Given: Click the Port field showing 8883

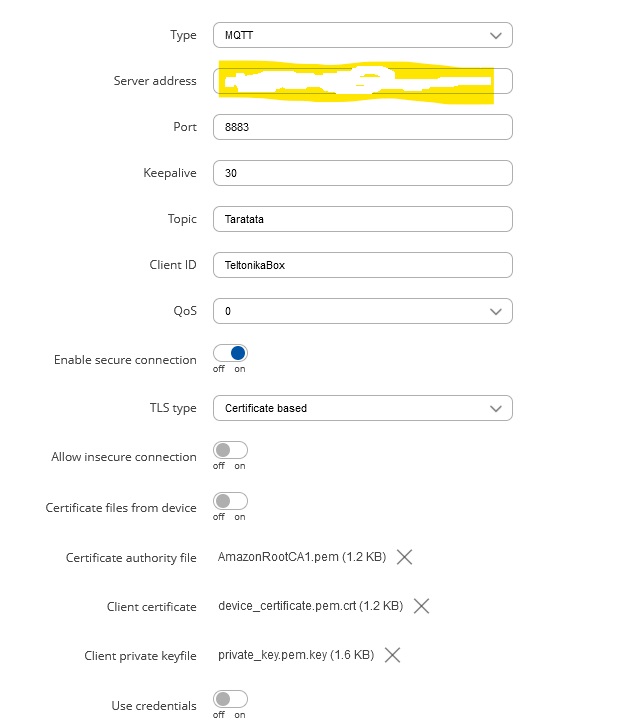Looking at the screenshot, I should click(363, 127).
